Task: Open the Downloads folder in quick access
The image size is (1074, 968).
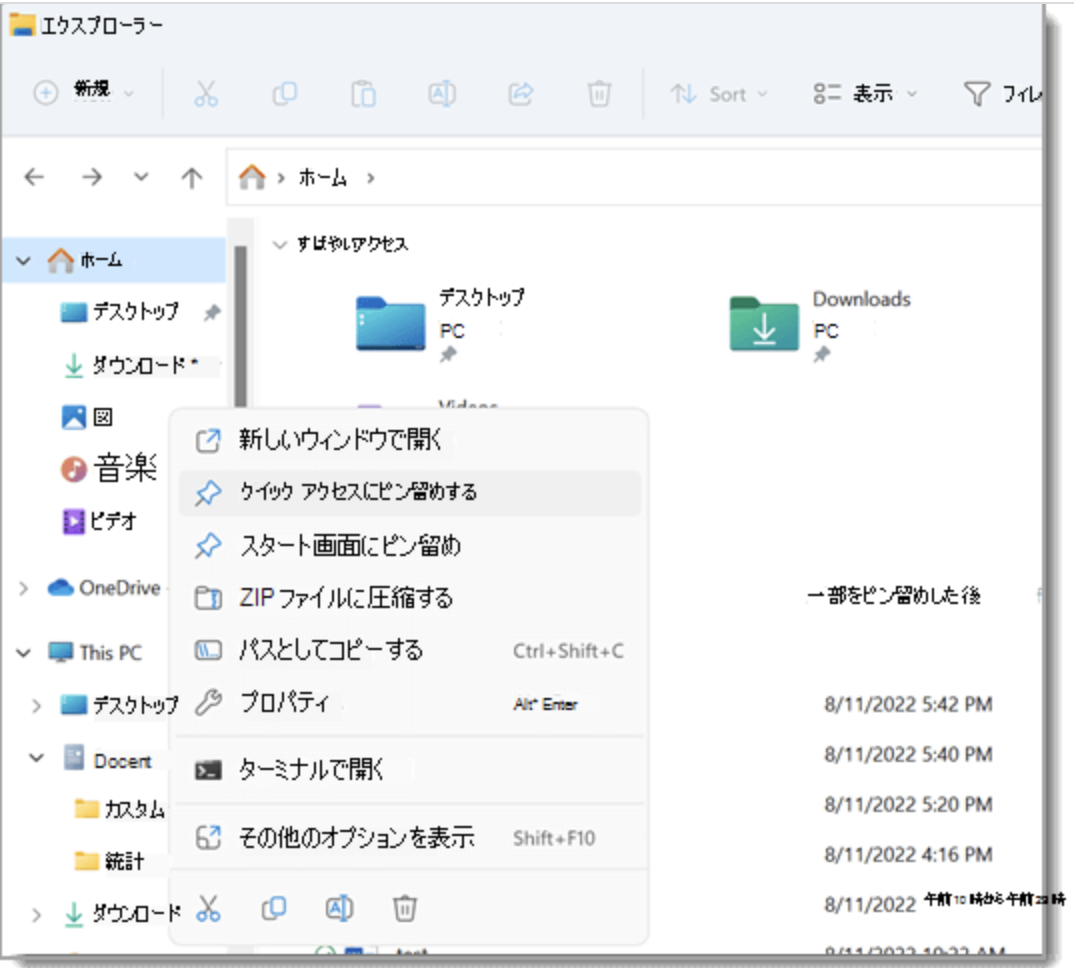Action: click(x=765, y=323)
